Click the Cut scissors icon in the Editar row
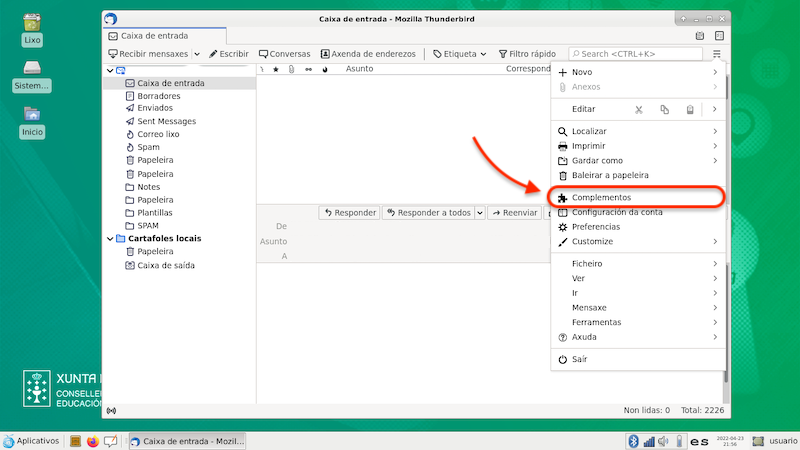 pos(640,109)
